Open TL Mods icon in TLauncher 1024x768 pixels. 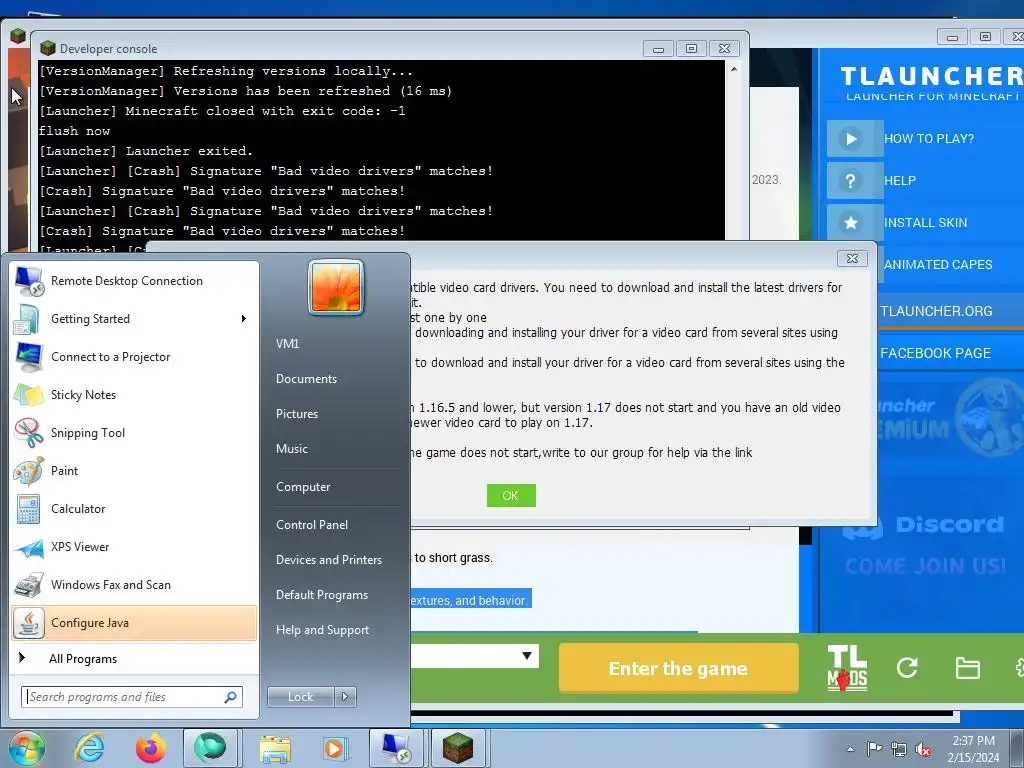point(847,668)
